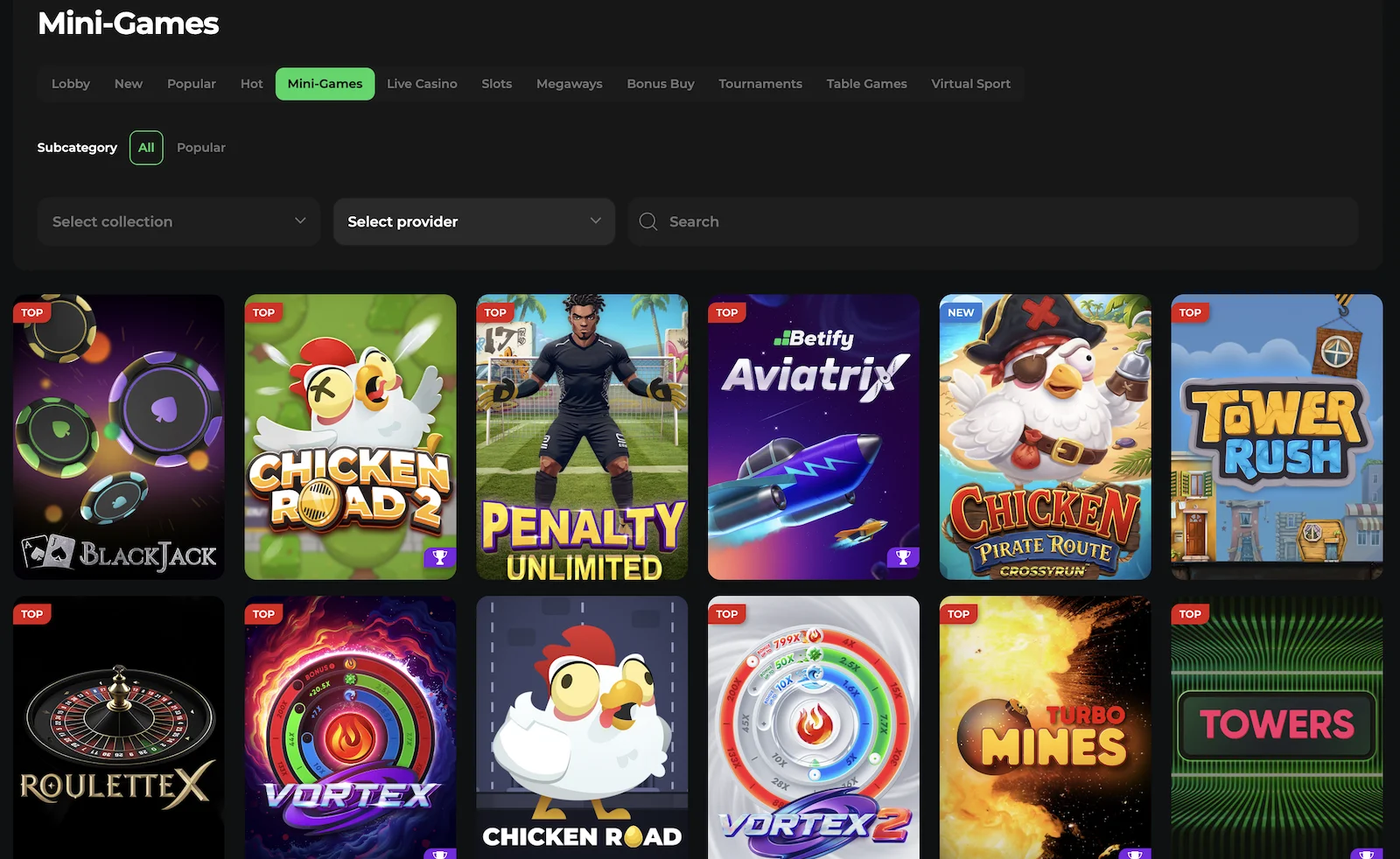Launch Betify Aviatrix game
The width and height of the screenshot is (1400, 859).
click(x=814, y=436)
